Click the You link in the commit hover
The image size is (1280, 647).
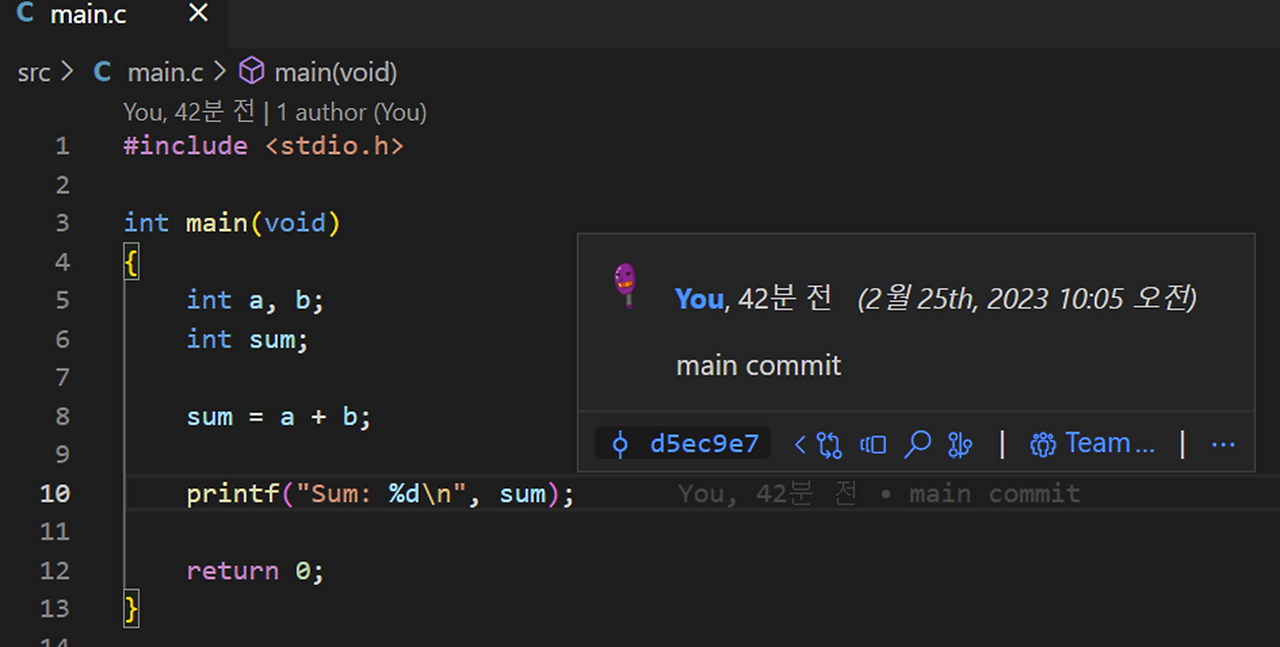click(x=698, y=298)
